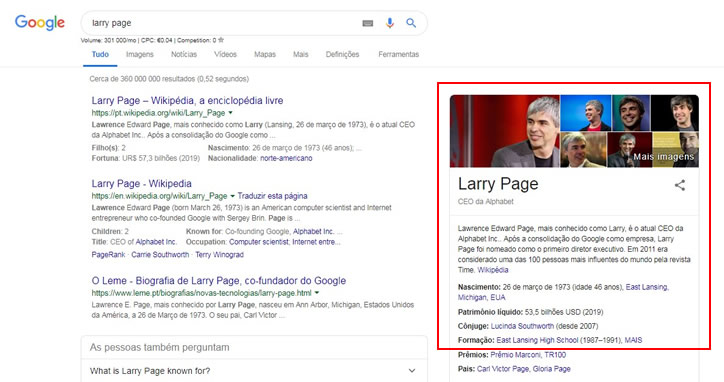The height and width of the screenshot is (382, 724).
Task: Select the Tudo tab
Action: click(100, 55)
